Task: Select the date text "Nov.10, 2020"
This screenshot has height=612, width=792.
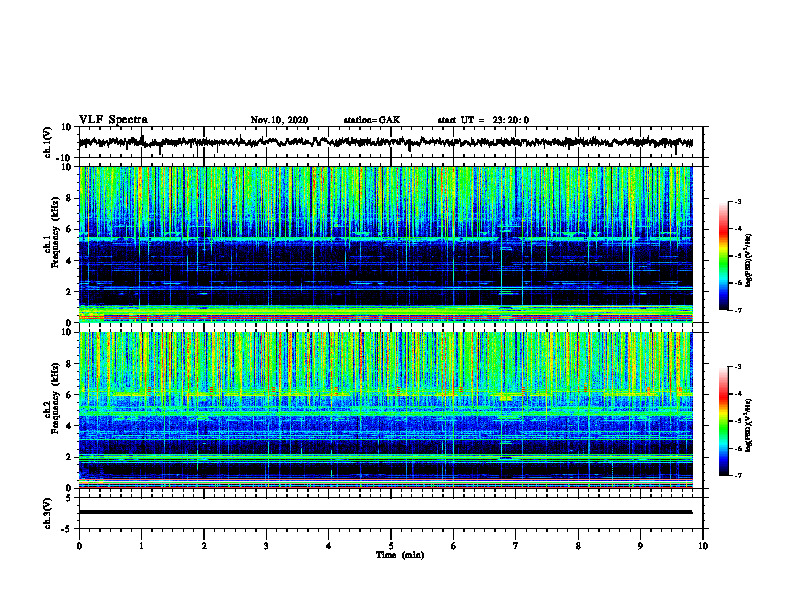Action: click(x=279, y=120)
